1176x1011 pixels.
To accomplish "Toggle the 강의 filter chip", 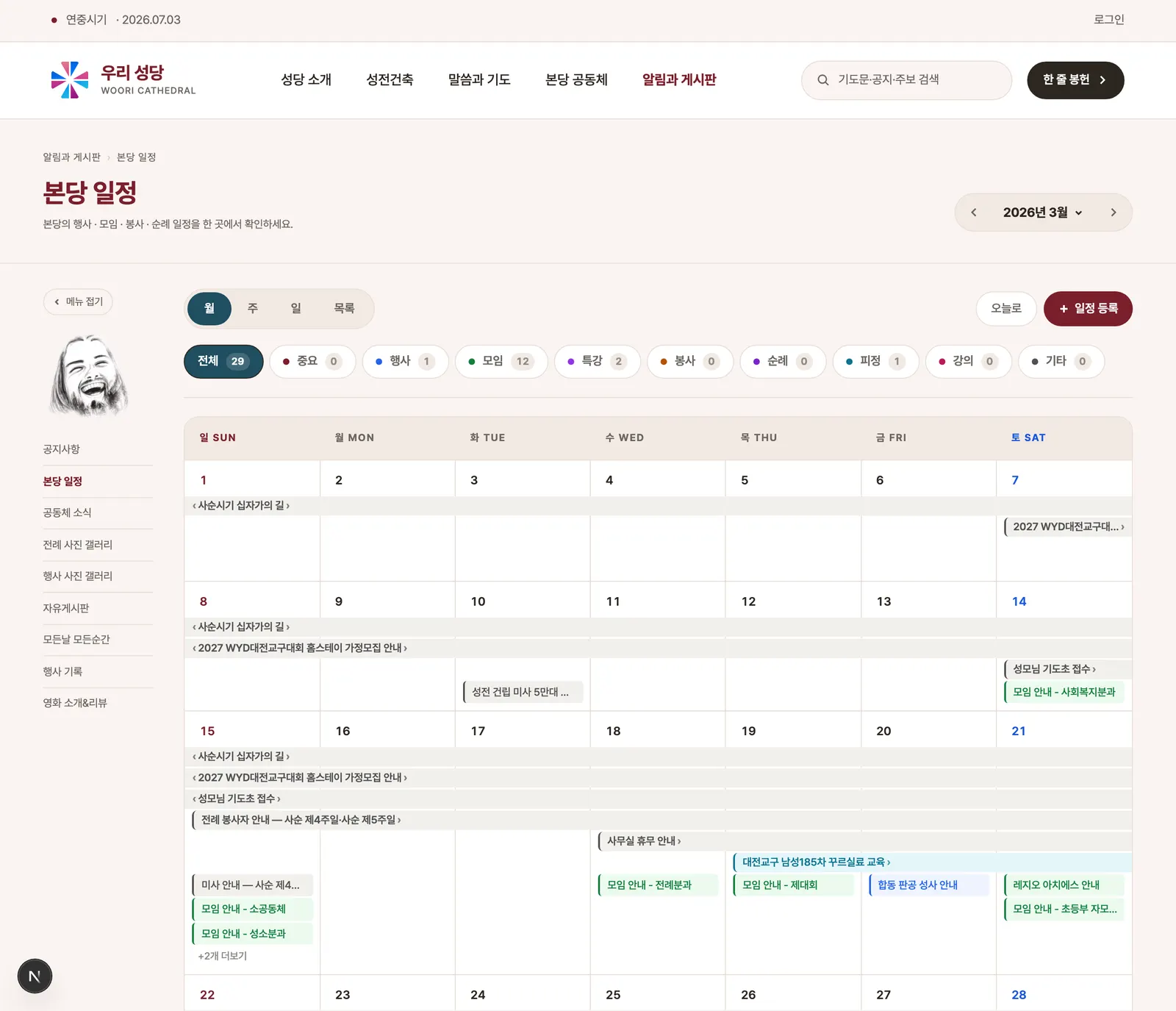I will pos(968,361).
